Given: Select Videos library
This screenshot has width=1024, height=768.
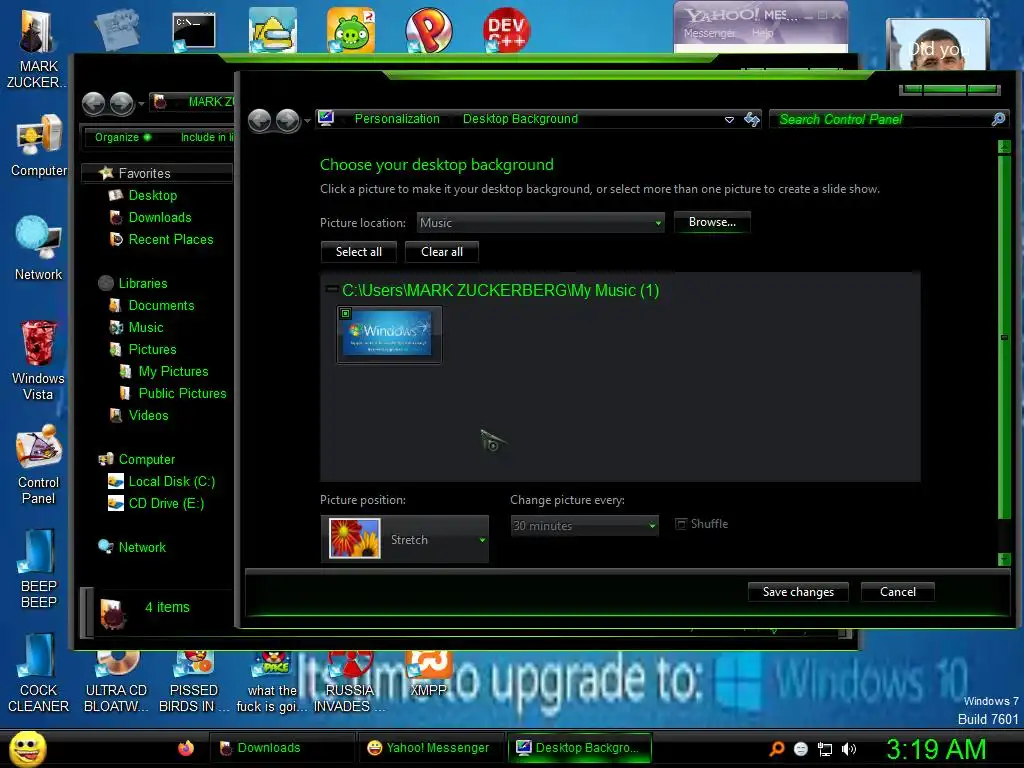Looking at the screenshot, I should pyautogui.click(x=148, y=415).
